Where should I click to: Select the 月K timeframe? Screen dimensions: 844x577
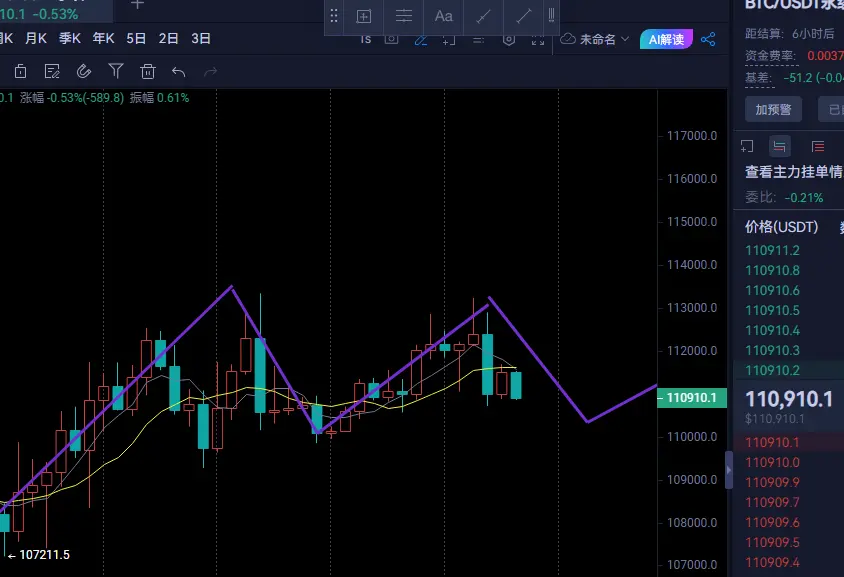coord(36,39)
